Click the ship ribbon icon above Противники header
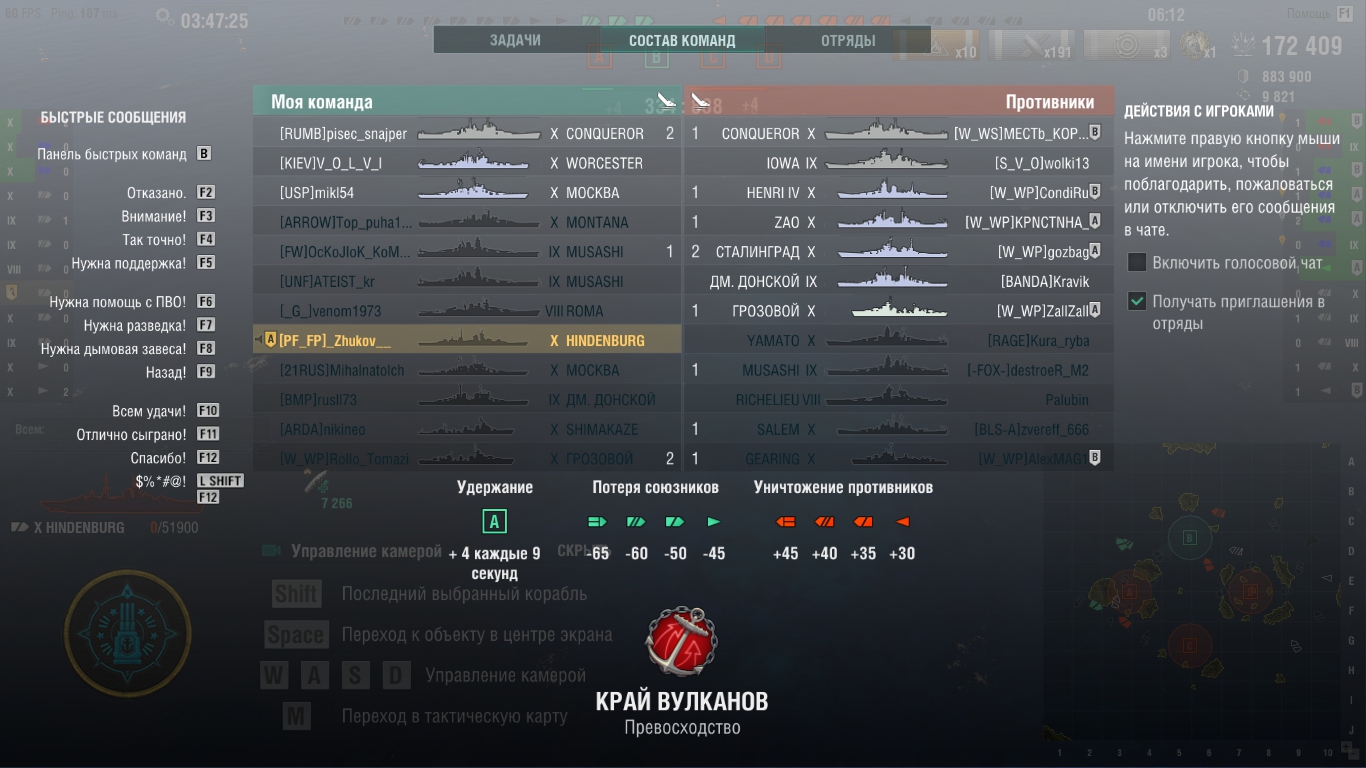The height and width of the screenshot is (768, 1366). click(701, 101)
